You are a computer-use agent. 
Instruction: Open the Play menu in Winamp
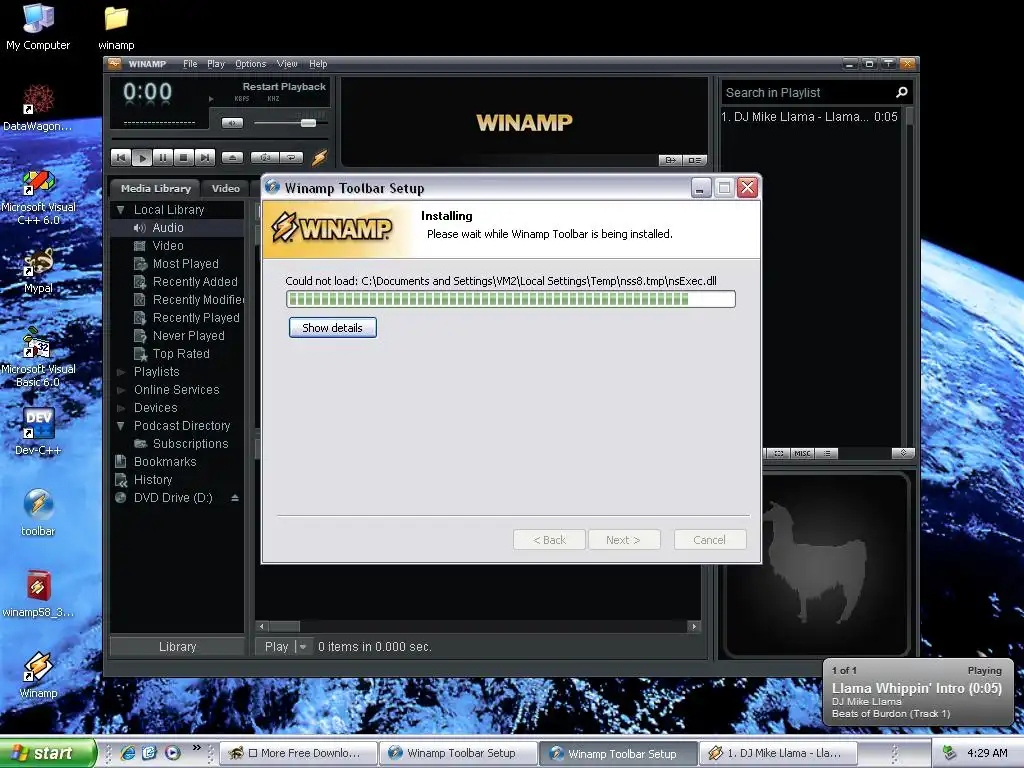tap(216, 64)
